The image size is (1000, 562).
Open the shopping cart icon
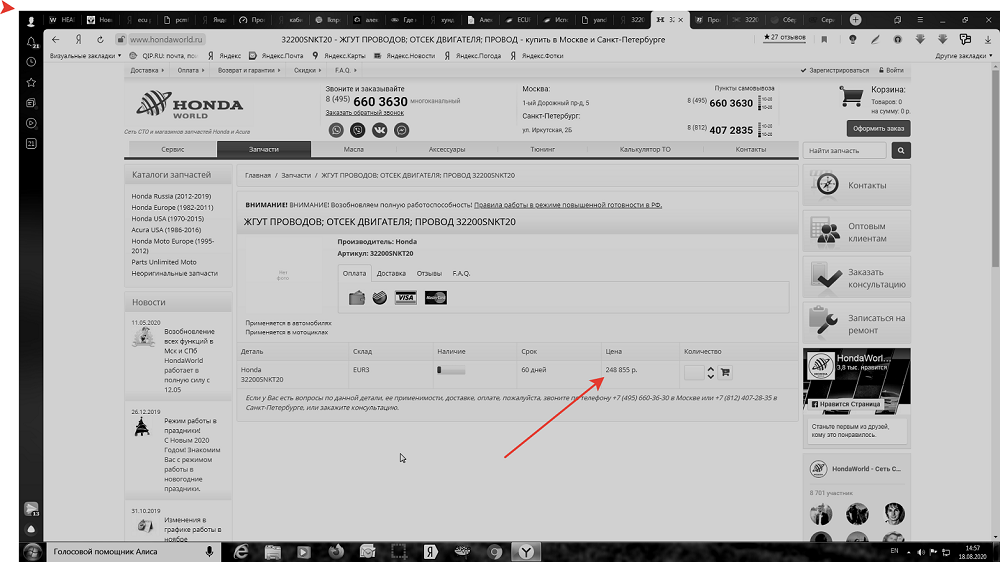851,96
